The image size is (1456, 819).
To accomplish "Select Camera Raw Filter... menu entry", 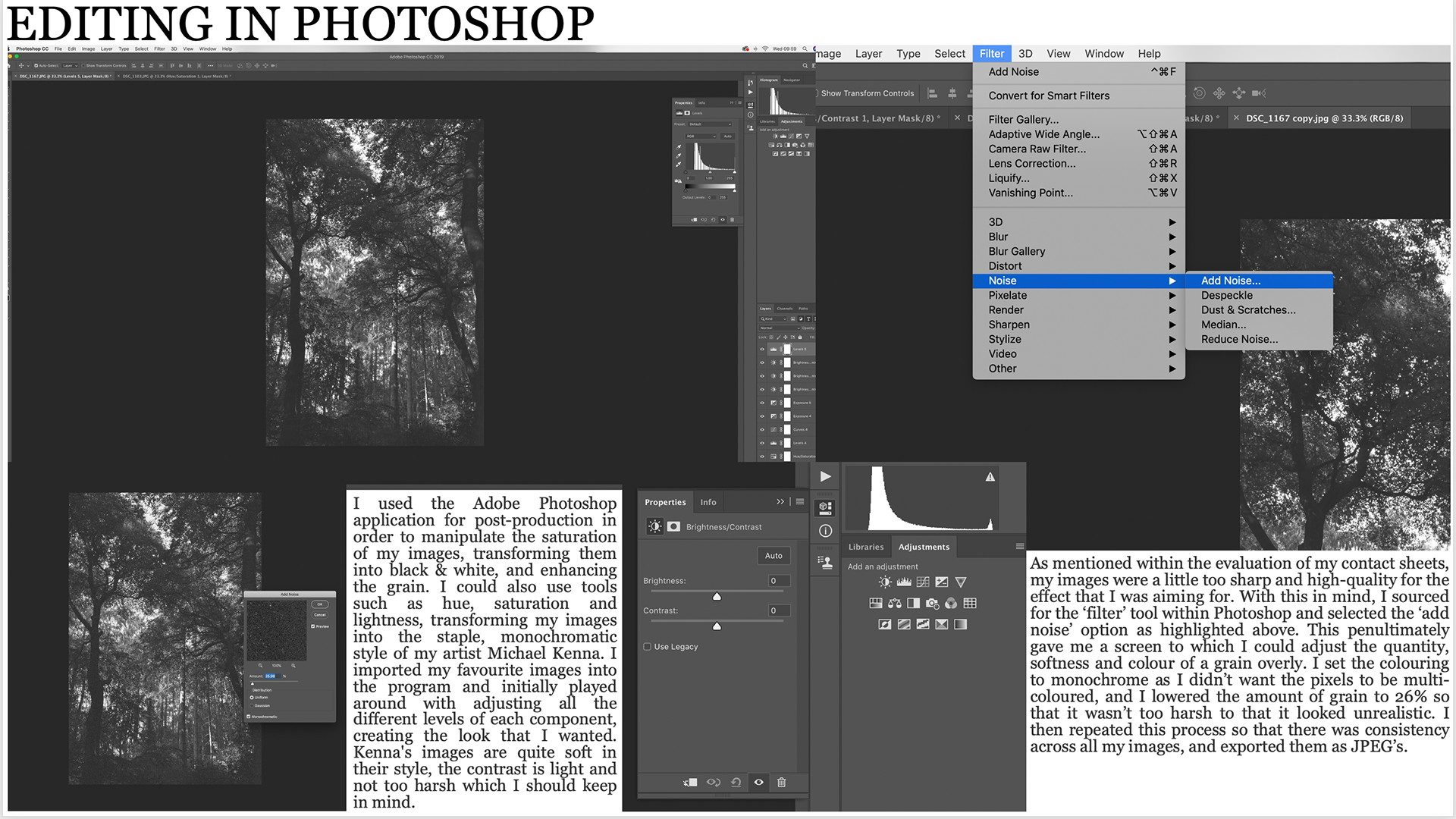I will click(1078, 149).
